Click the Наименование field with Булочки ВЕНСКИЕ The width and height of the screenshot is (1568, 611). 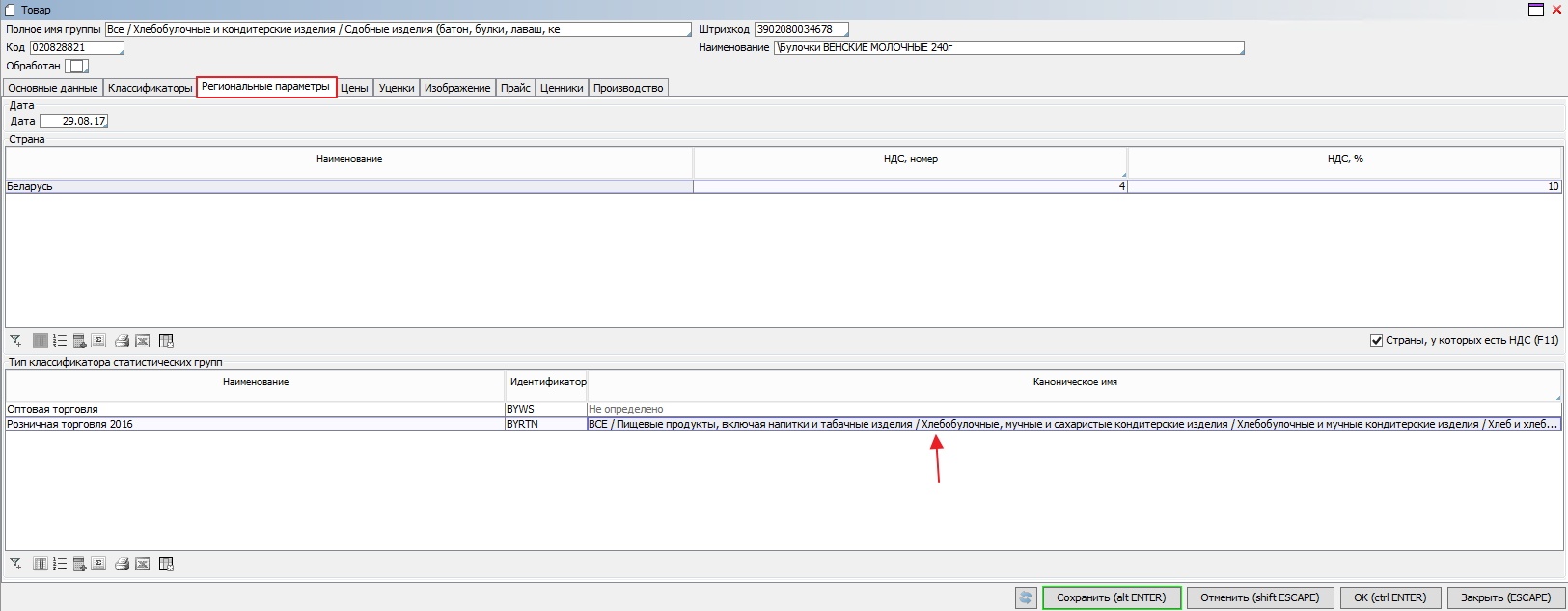pyautogui.click(x=1007, y=47)
